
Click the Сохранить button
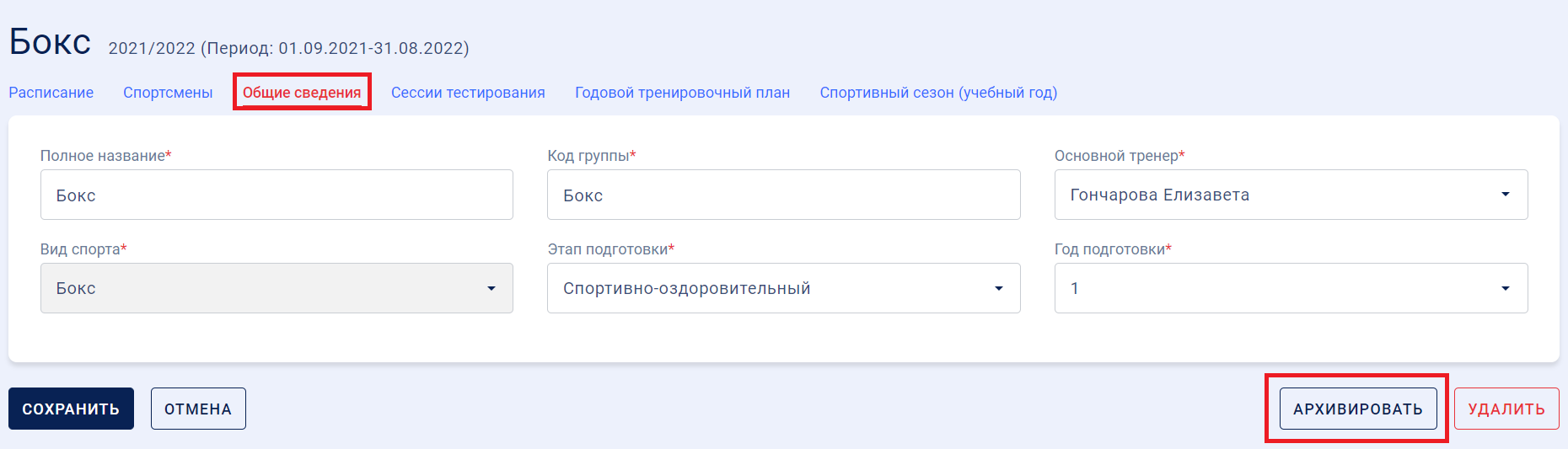(71, 409)
